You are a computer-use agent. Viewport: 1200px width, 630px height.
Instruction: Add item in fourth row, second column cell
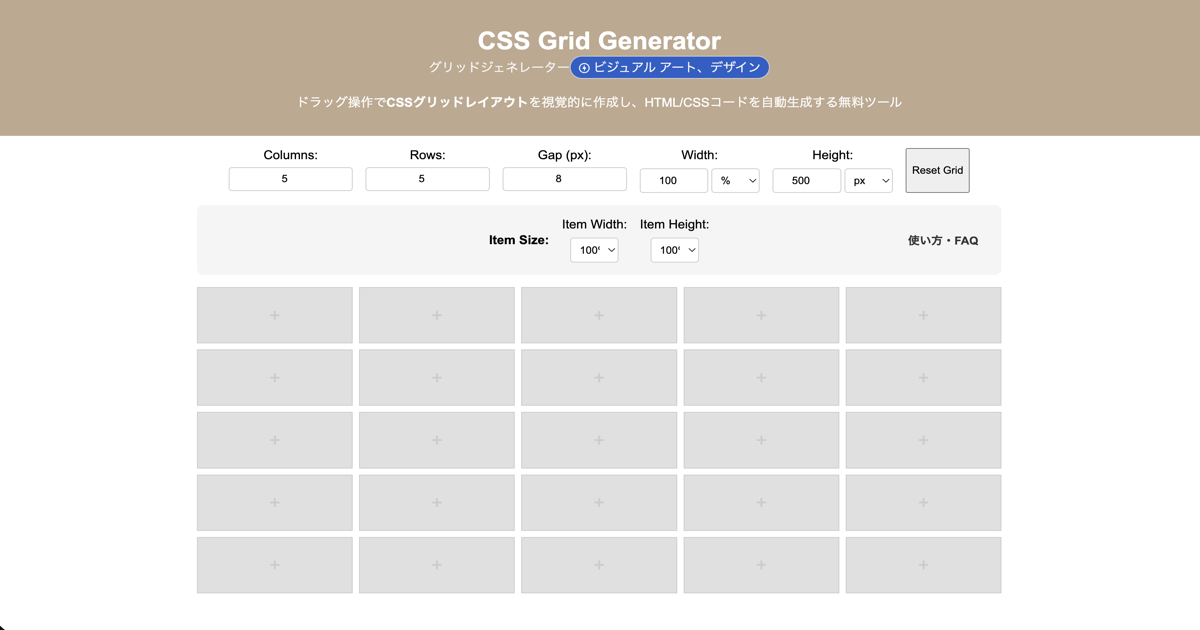[x=437, y=503]
